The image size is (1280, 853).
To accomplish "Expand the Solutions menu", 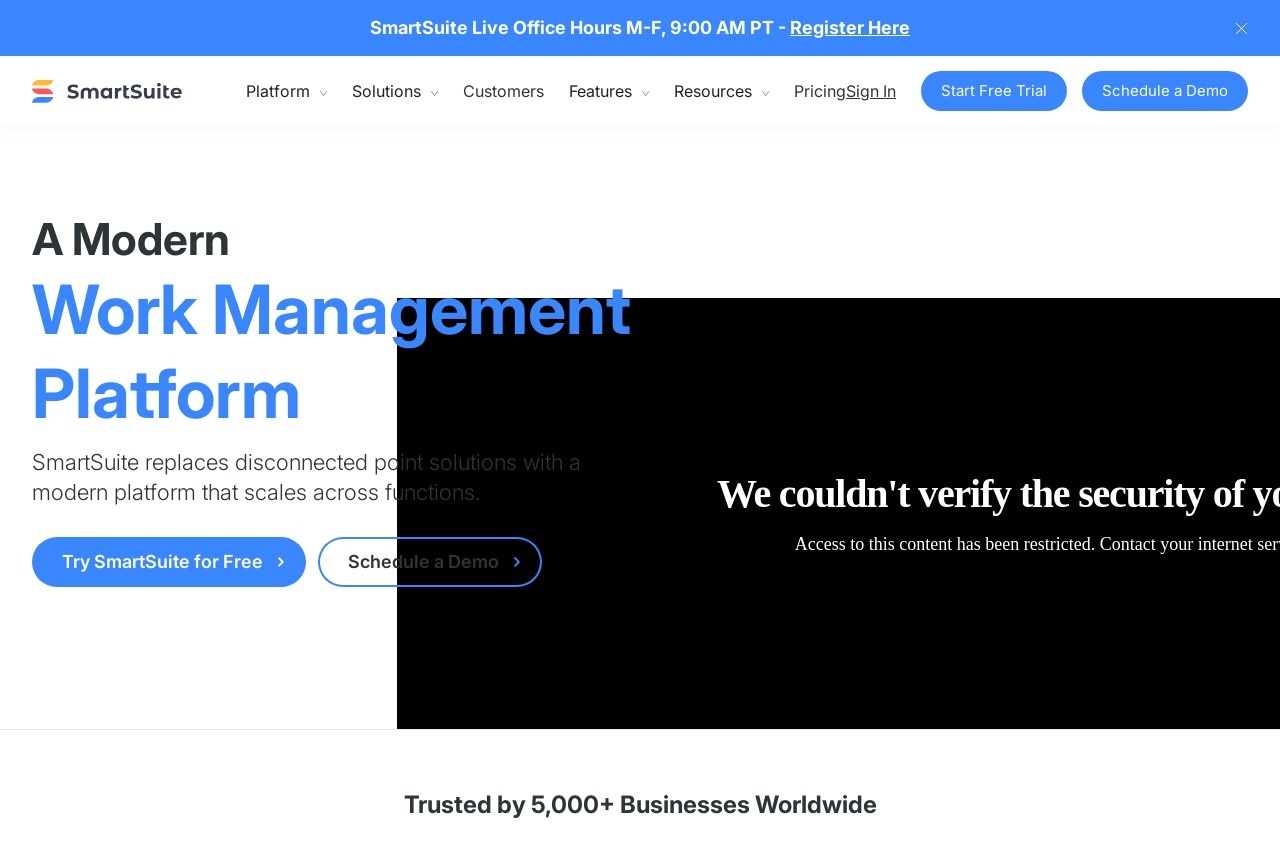I will click(395, 91).
